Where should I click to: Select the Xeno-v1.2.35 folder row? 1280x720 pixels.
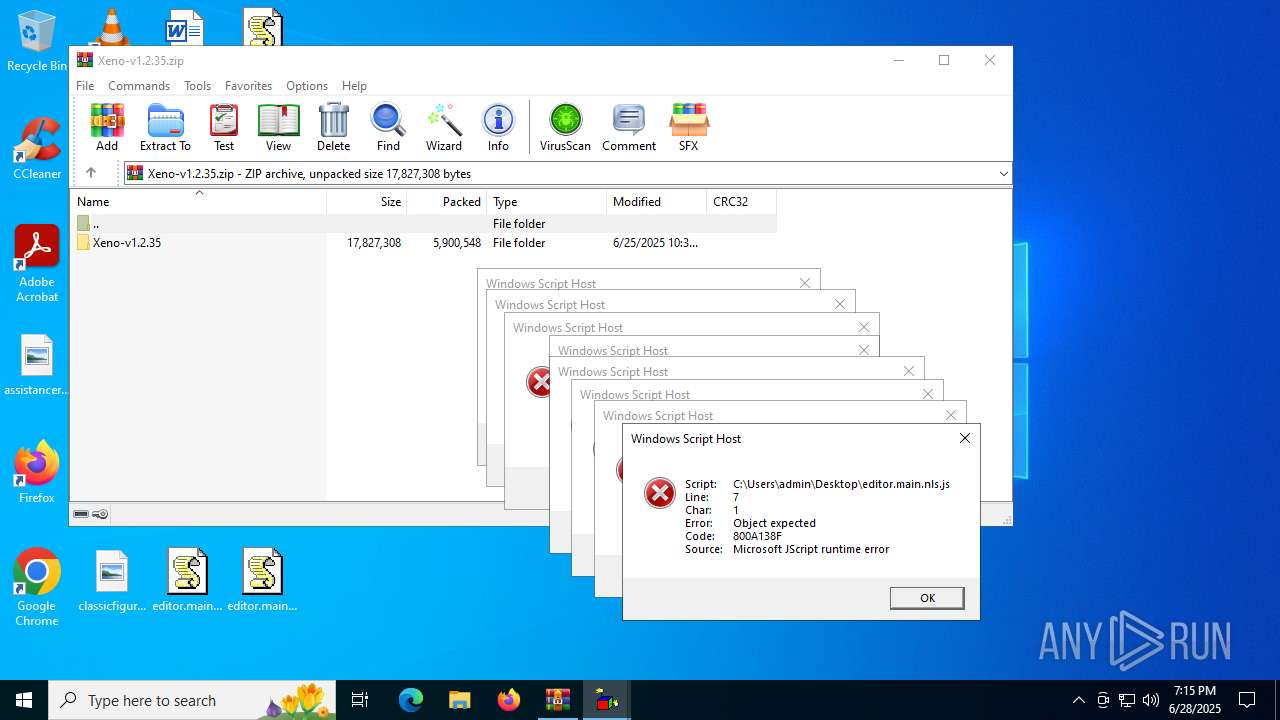(423, 243)
